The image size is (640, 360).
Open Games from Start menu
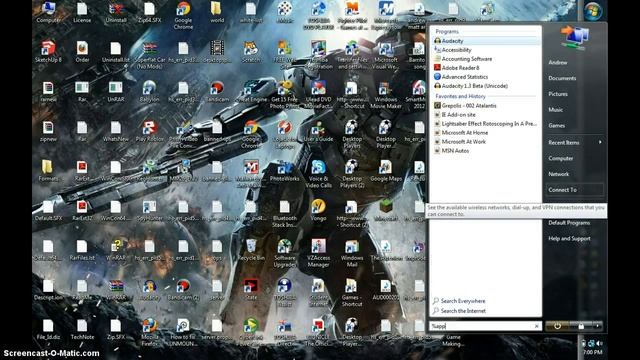557,126
